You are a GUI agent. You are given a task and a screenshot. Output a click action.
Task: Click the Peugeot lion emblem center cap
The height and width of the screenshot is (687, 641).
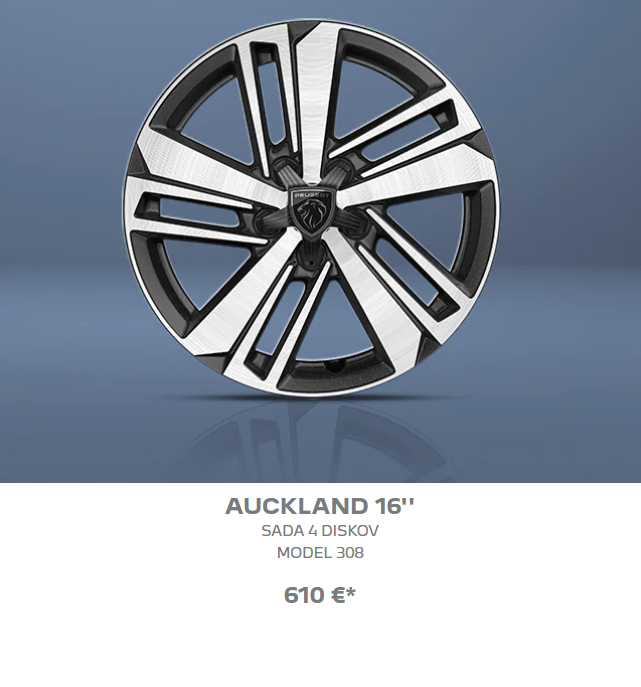click(312, 213)
